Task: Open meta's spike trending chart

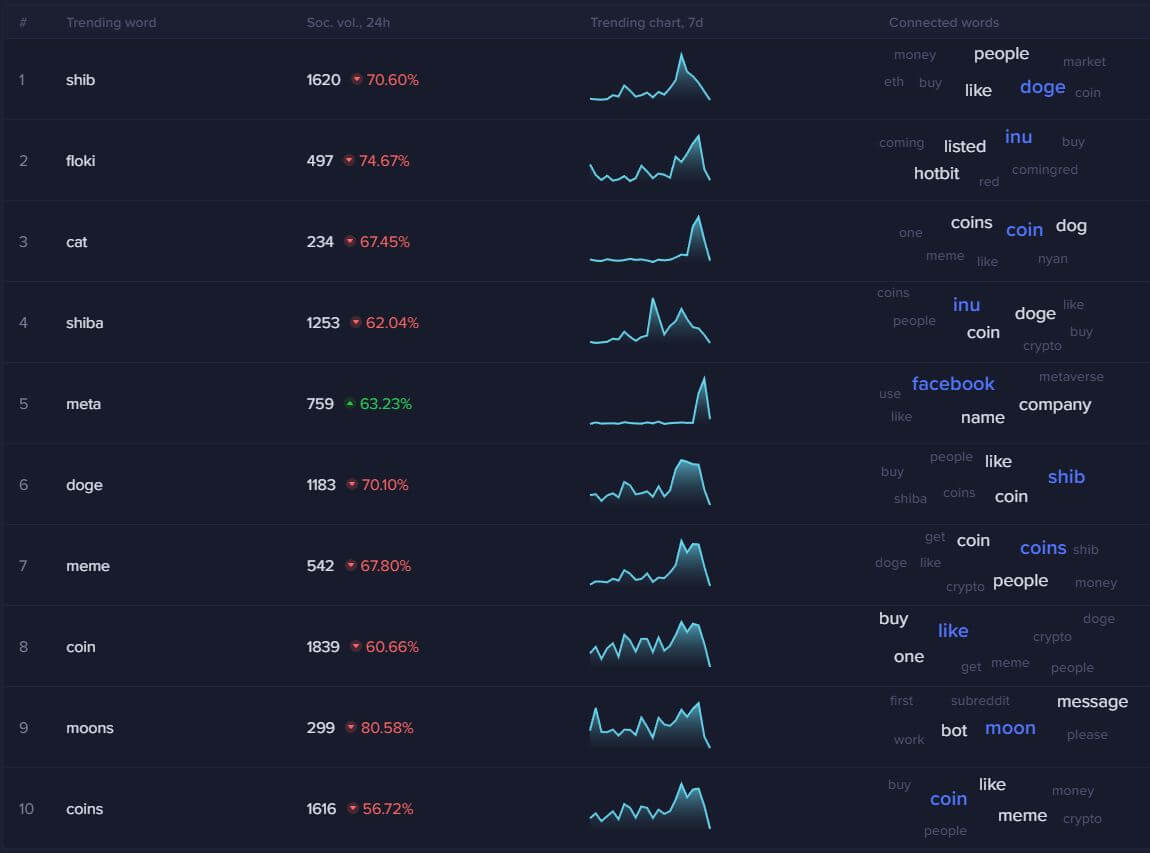Action: coord(650,400)
